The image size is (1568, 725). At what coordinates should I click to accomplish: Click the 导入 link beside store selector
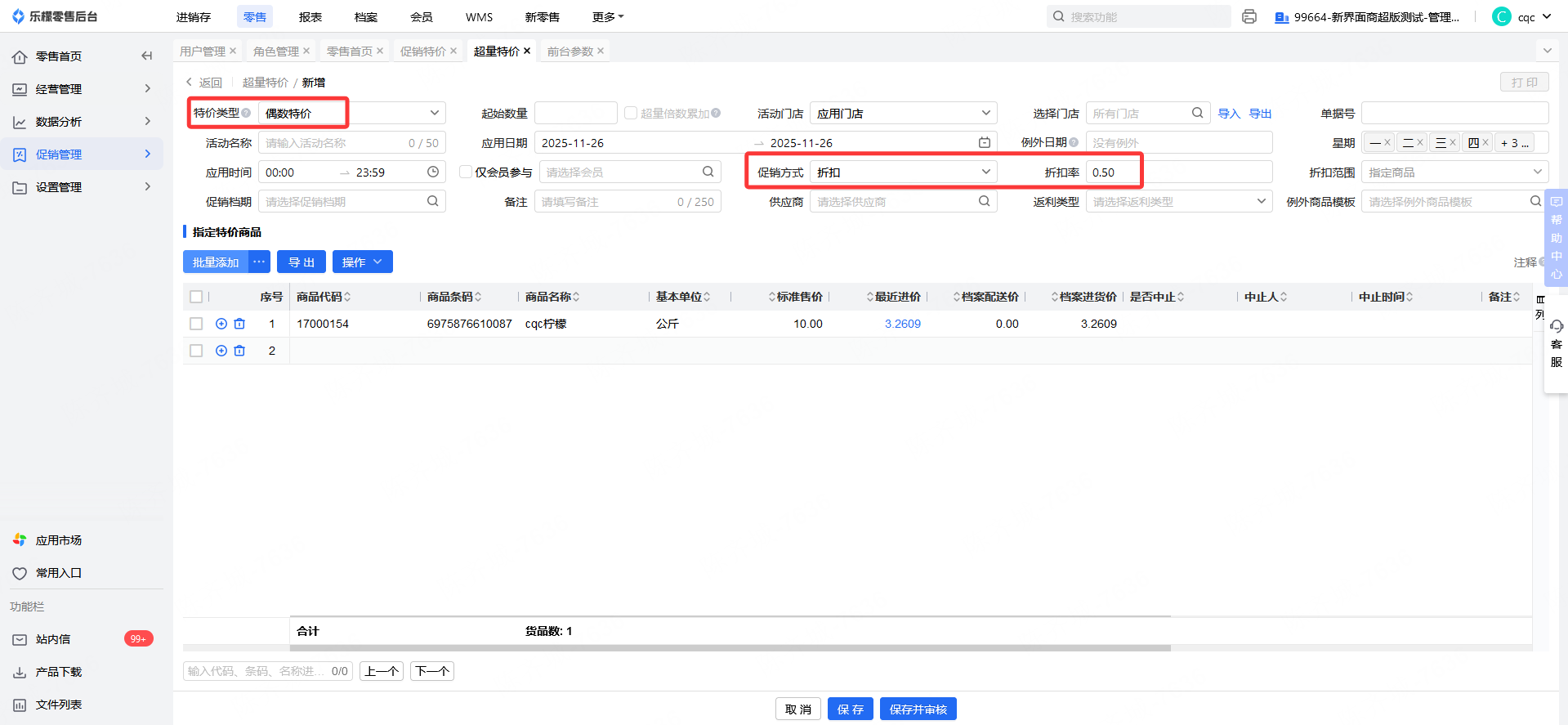pos(1229,114)
